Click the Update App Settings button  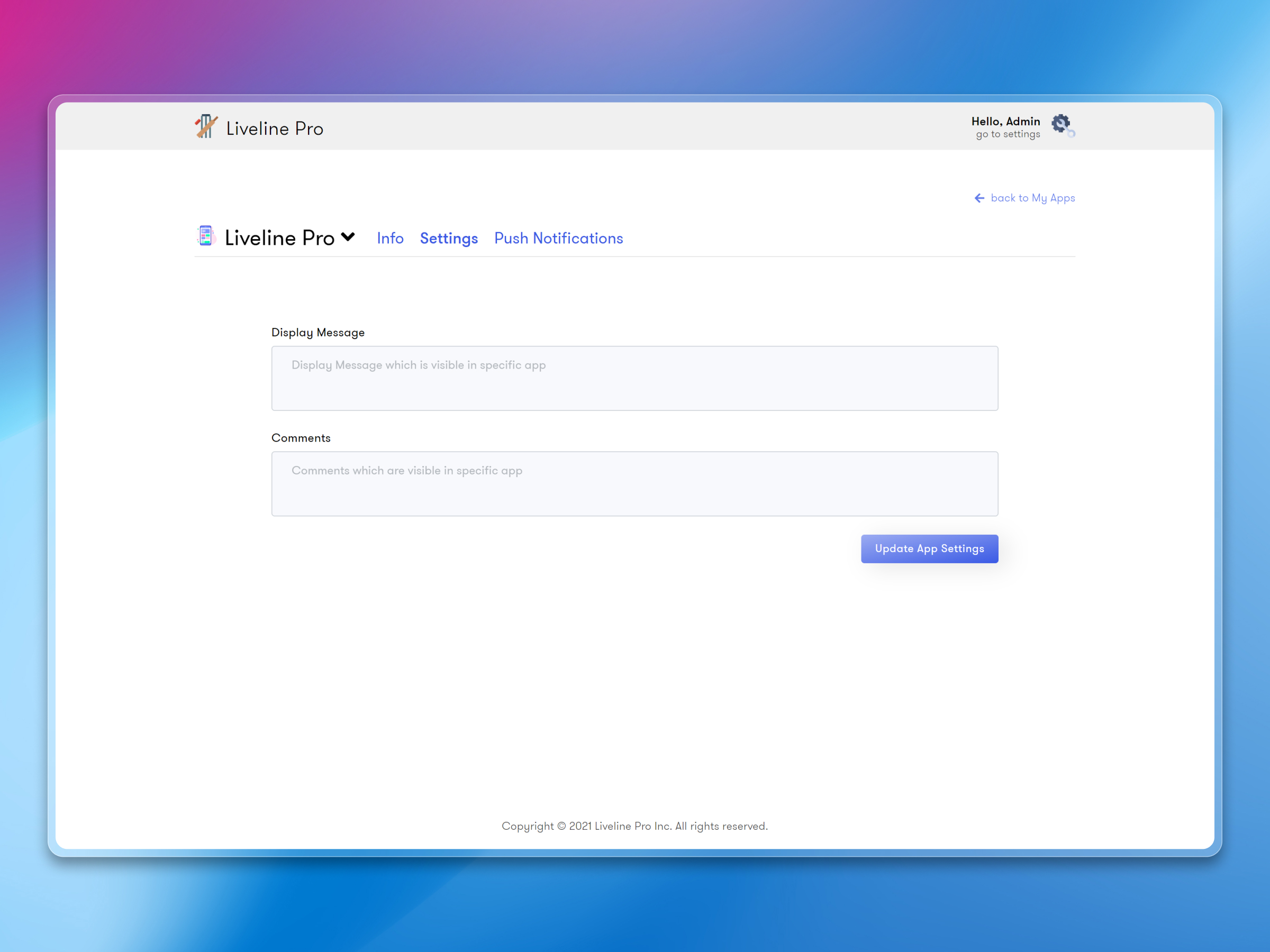[x=929, y=548]
